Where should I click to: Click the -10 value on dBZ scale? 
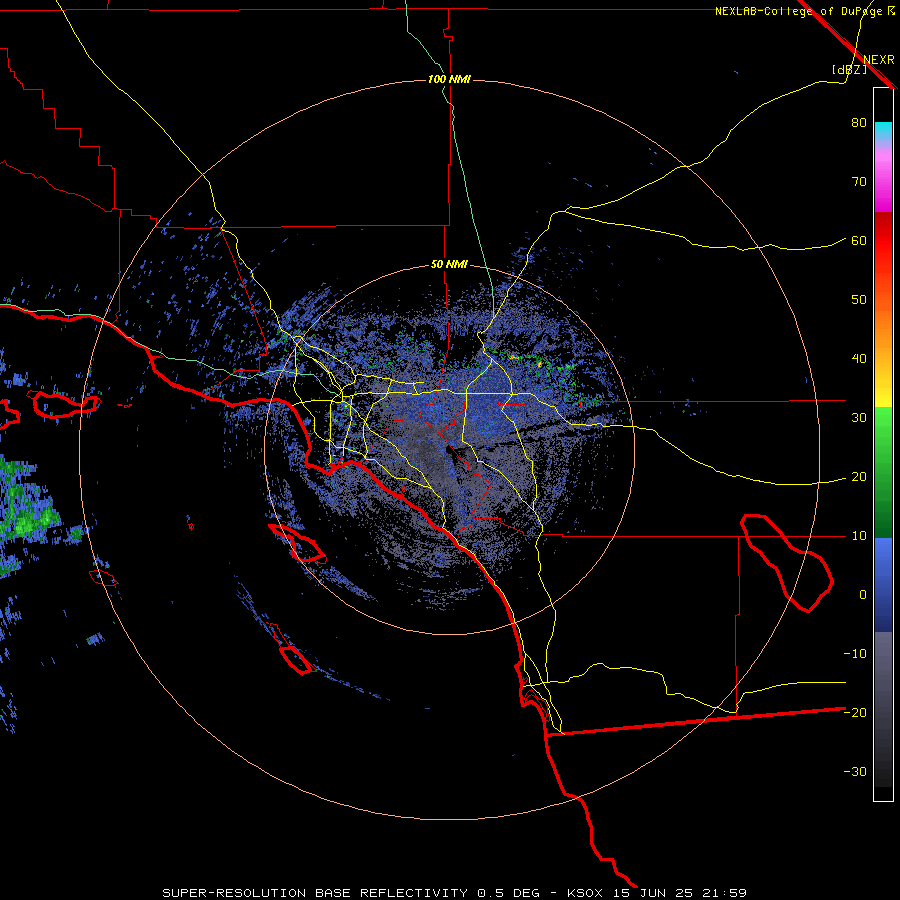pyautogui.click(x=855, y=654)
